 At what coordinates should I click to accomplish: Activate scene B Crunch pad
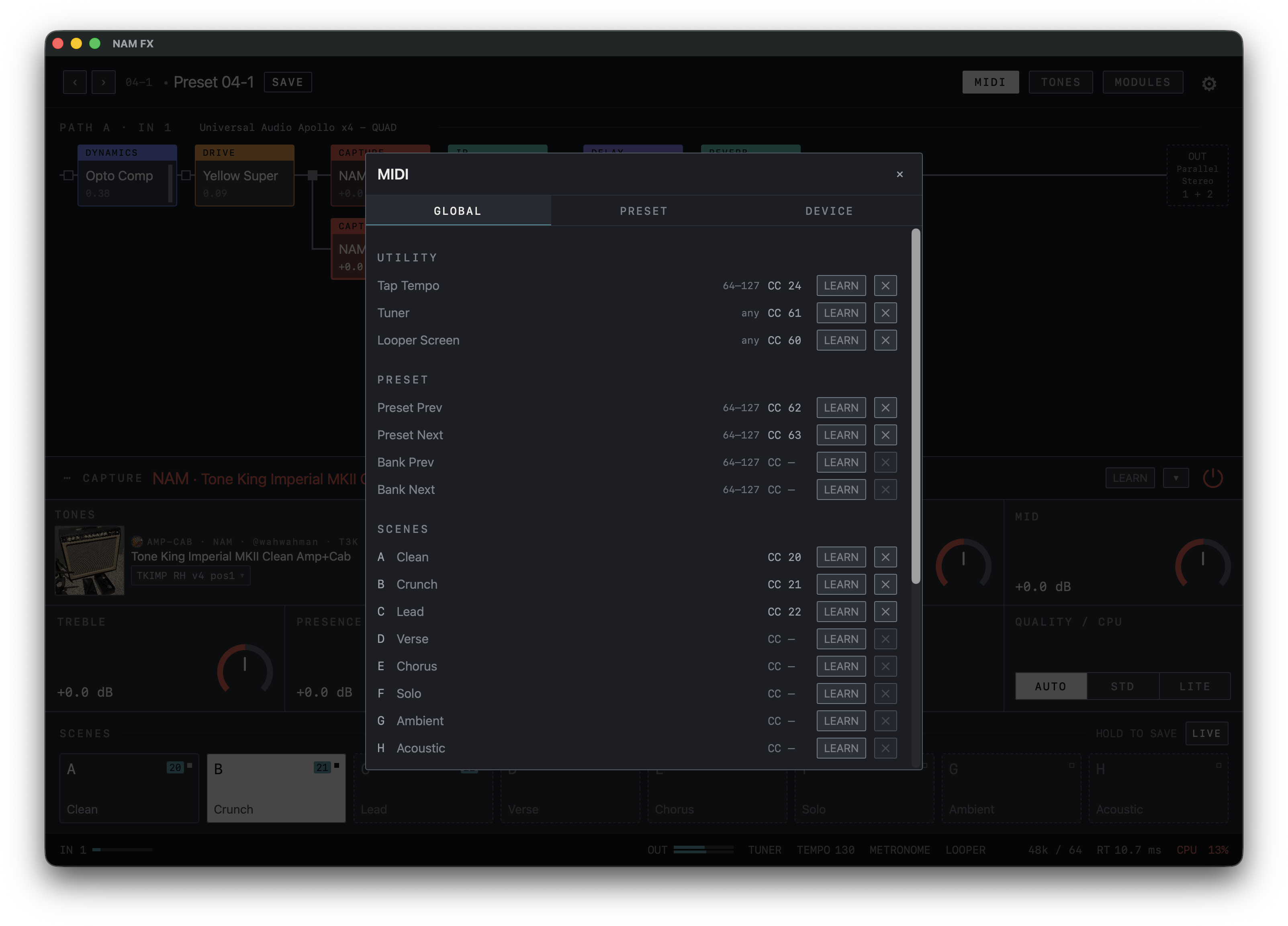(276, 788)
